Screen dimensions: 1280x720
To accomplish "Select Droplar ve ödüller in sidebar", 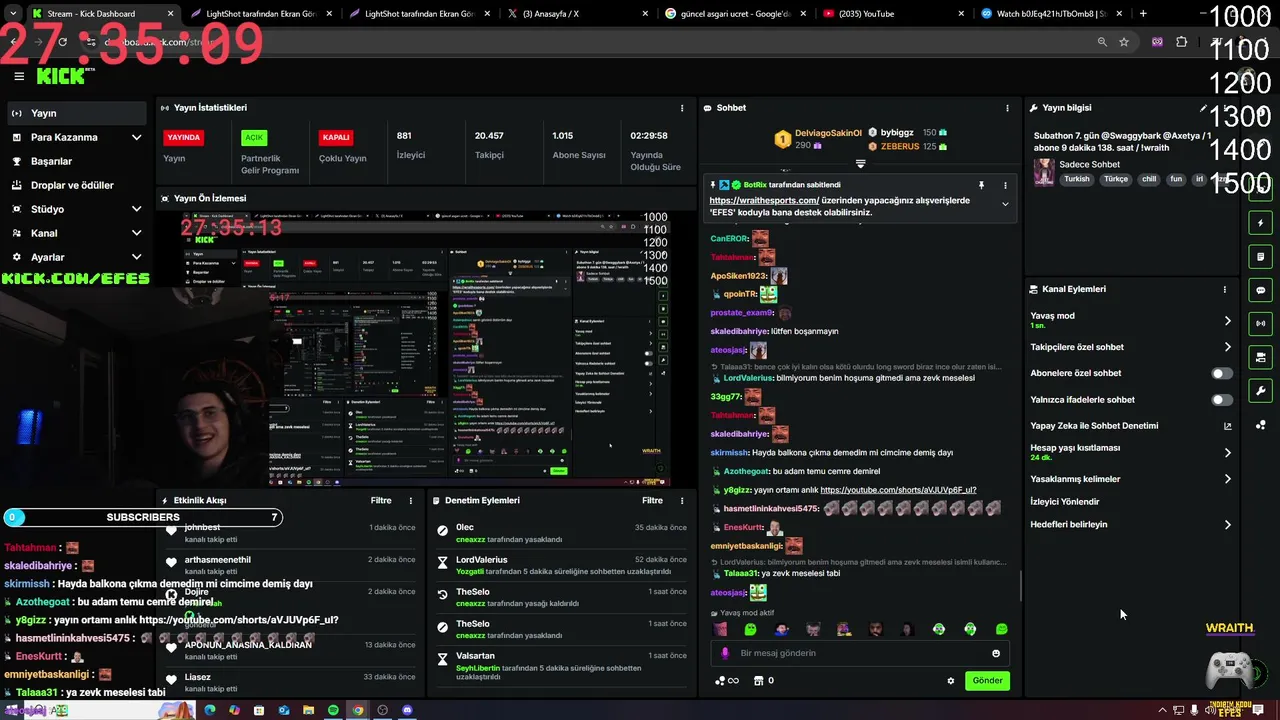I will (x=76, y=185).
